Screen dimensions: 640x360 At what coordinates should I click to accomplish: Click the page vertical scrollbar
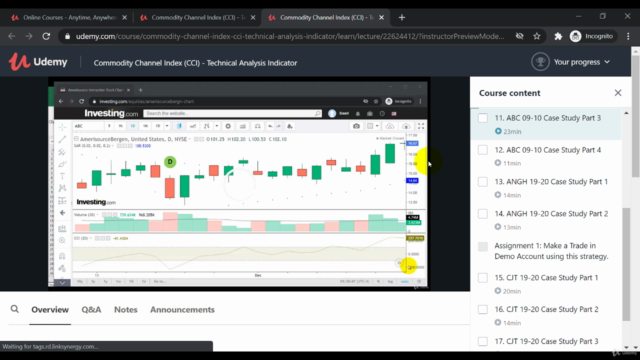636,116
